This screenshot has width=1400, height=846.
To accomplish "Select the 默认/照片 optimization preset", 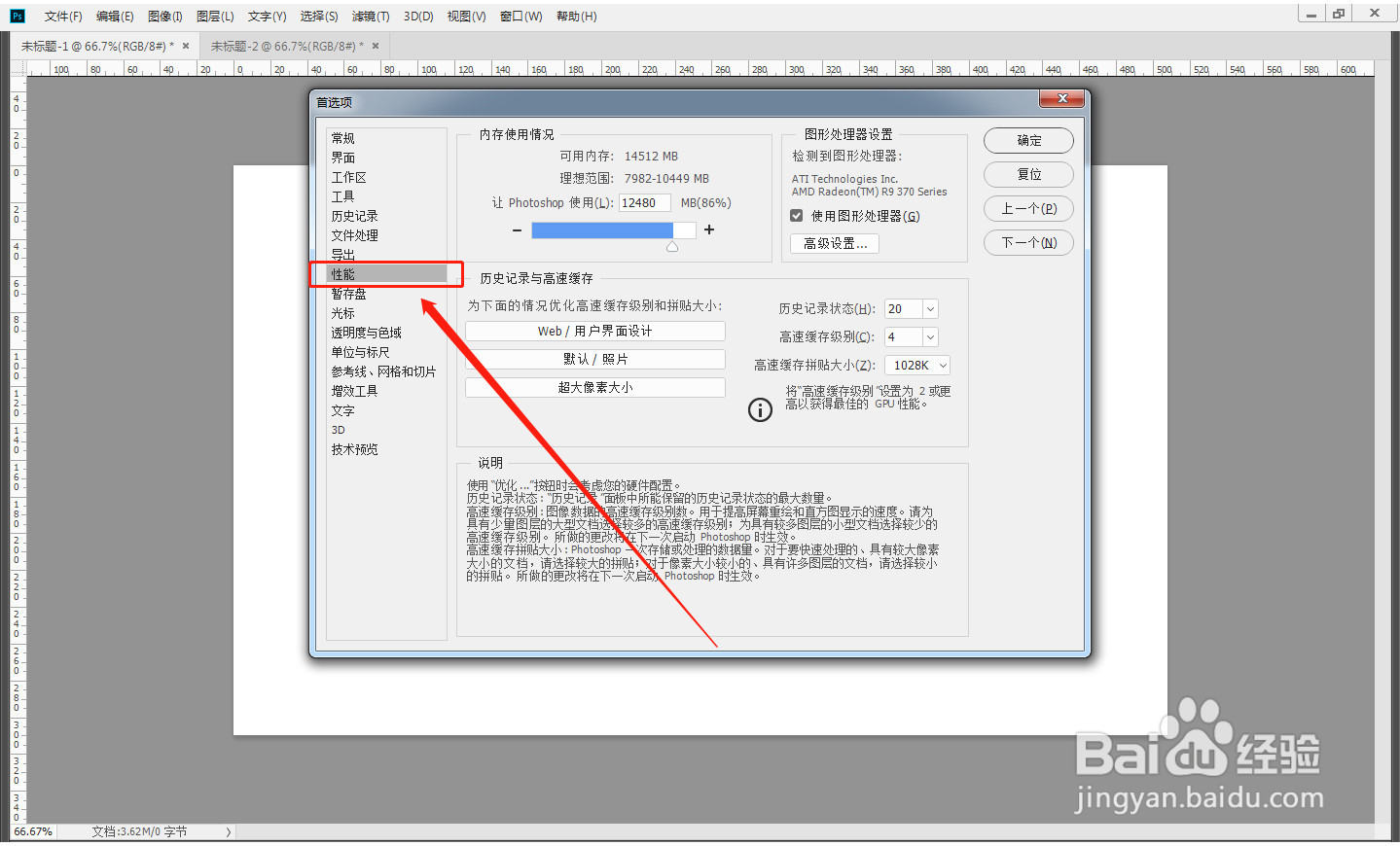I will (x=594, y=359).
